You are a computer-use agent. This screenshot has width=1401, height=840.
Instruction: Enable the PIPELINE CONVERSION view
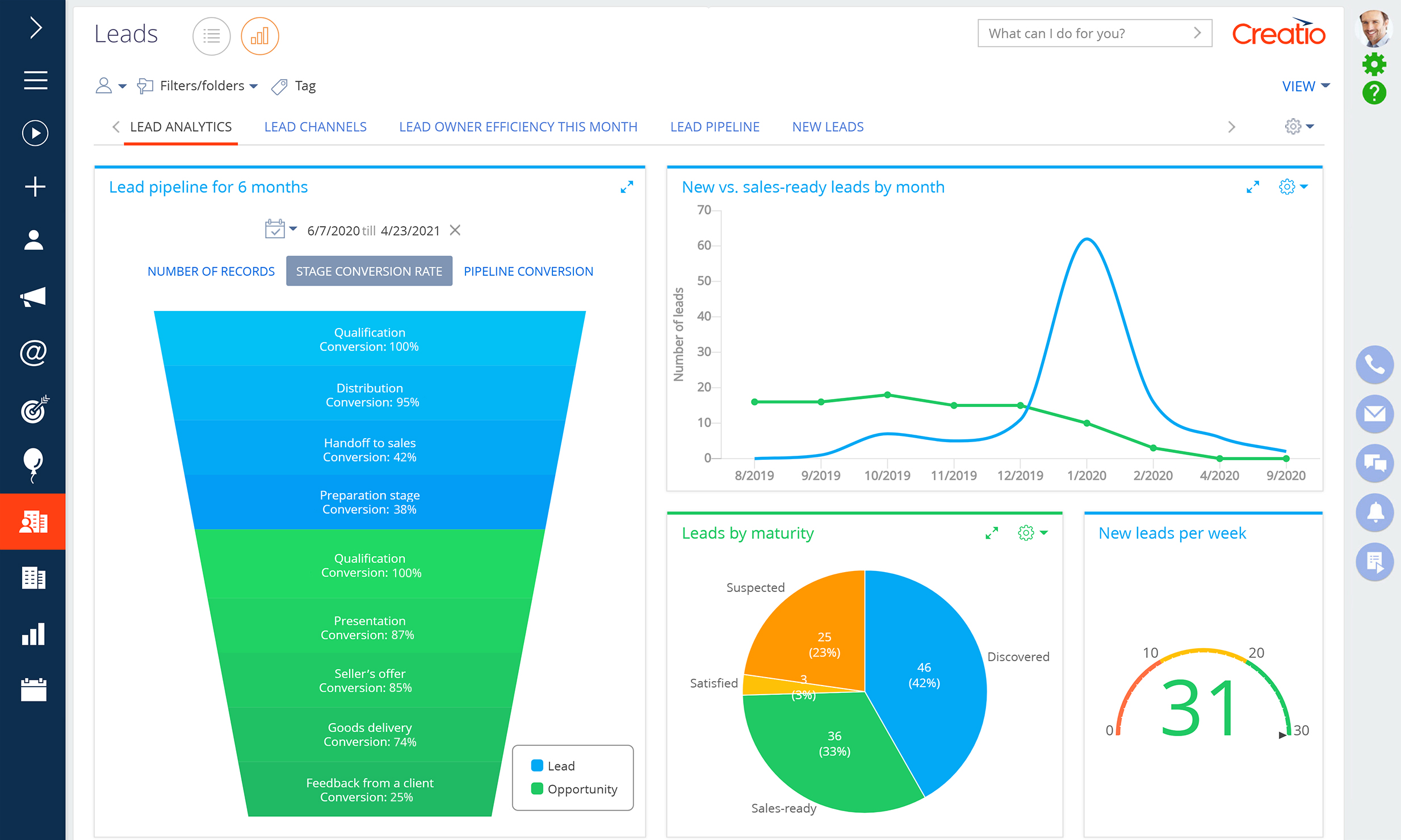[x=528, y=271]
